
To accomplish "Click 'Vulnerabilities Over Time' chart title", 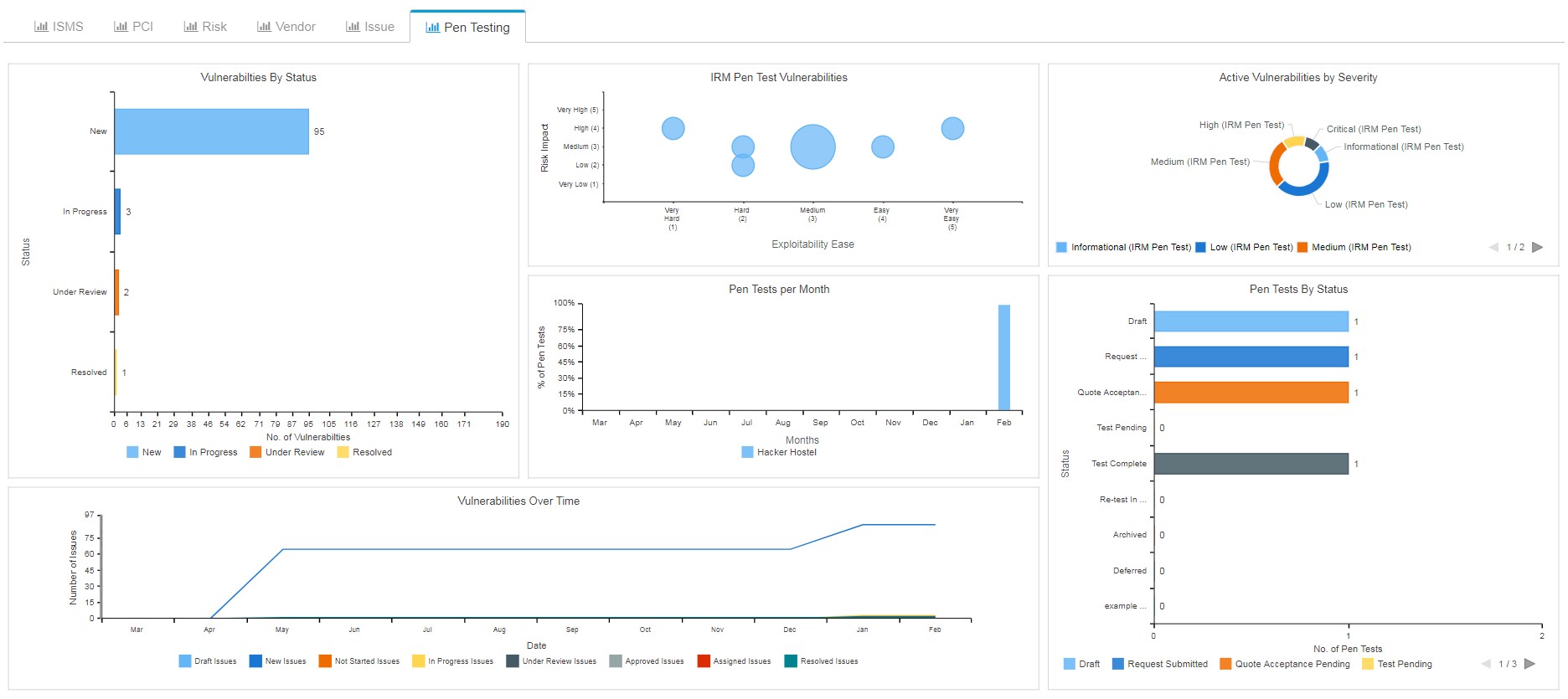I will coord(518,501).
